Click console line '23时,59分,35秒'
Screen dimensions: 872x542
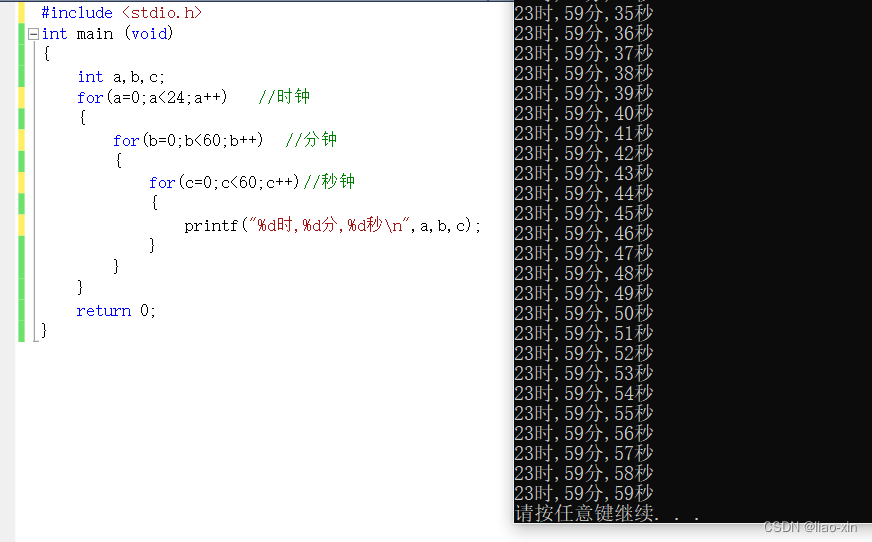click(583, 13)
